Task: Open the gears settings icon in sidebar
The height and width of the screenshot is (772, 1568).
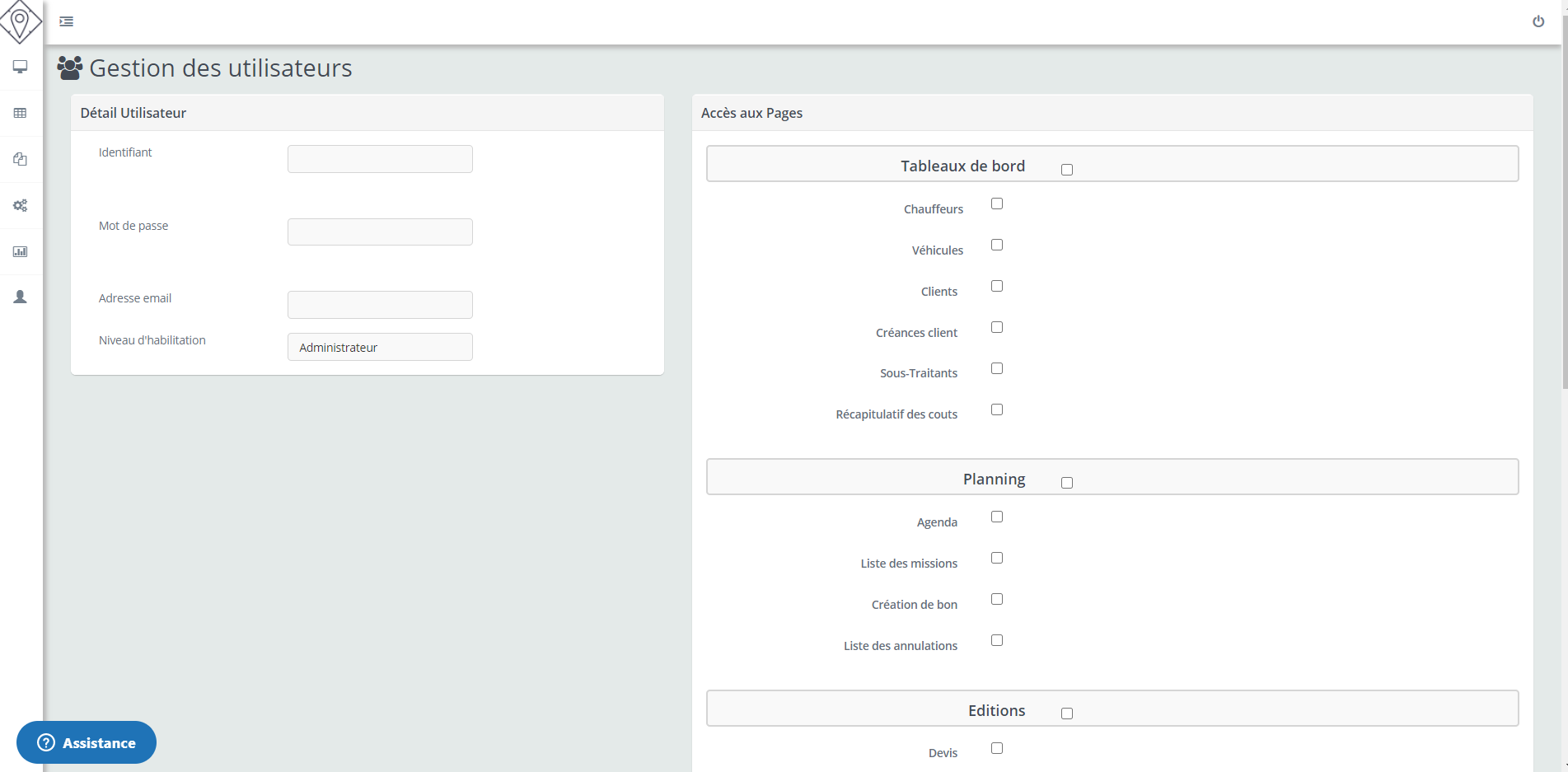Action: [x=21, y=205]
